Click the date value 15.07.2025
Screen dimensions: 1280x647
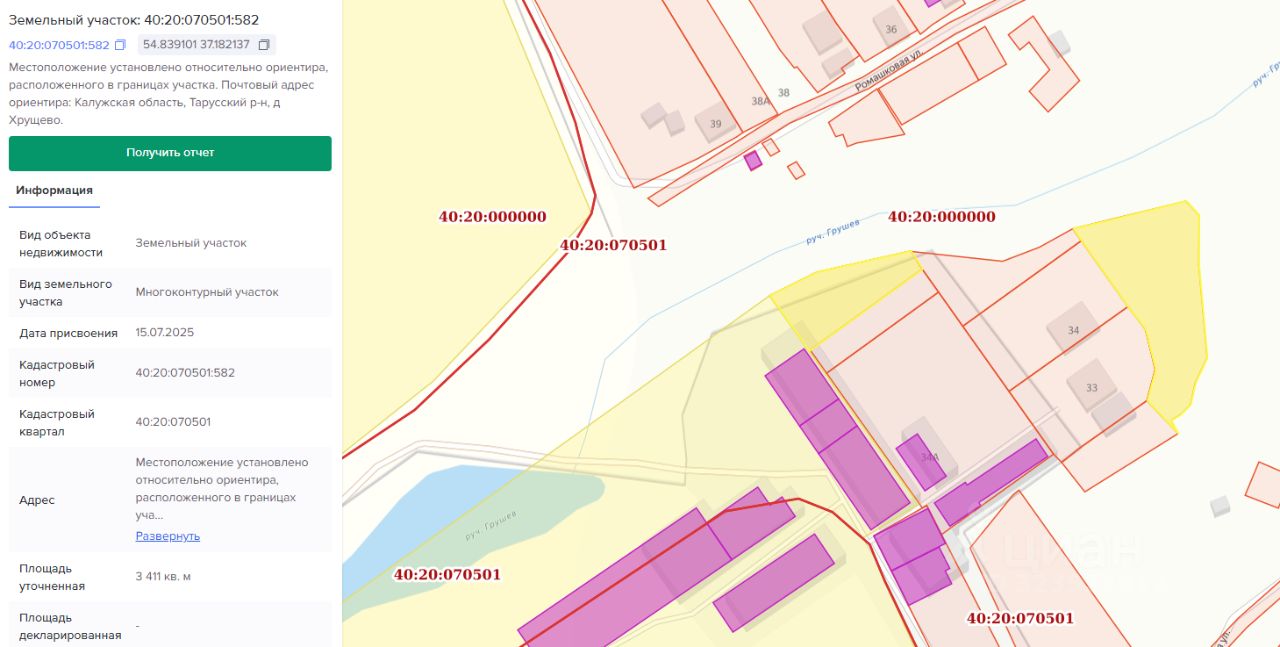tap(164, 333)
